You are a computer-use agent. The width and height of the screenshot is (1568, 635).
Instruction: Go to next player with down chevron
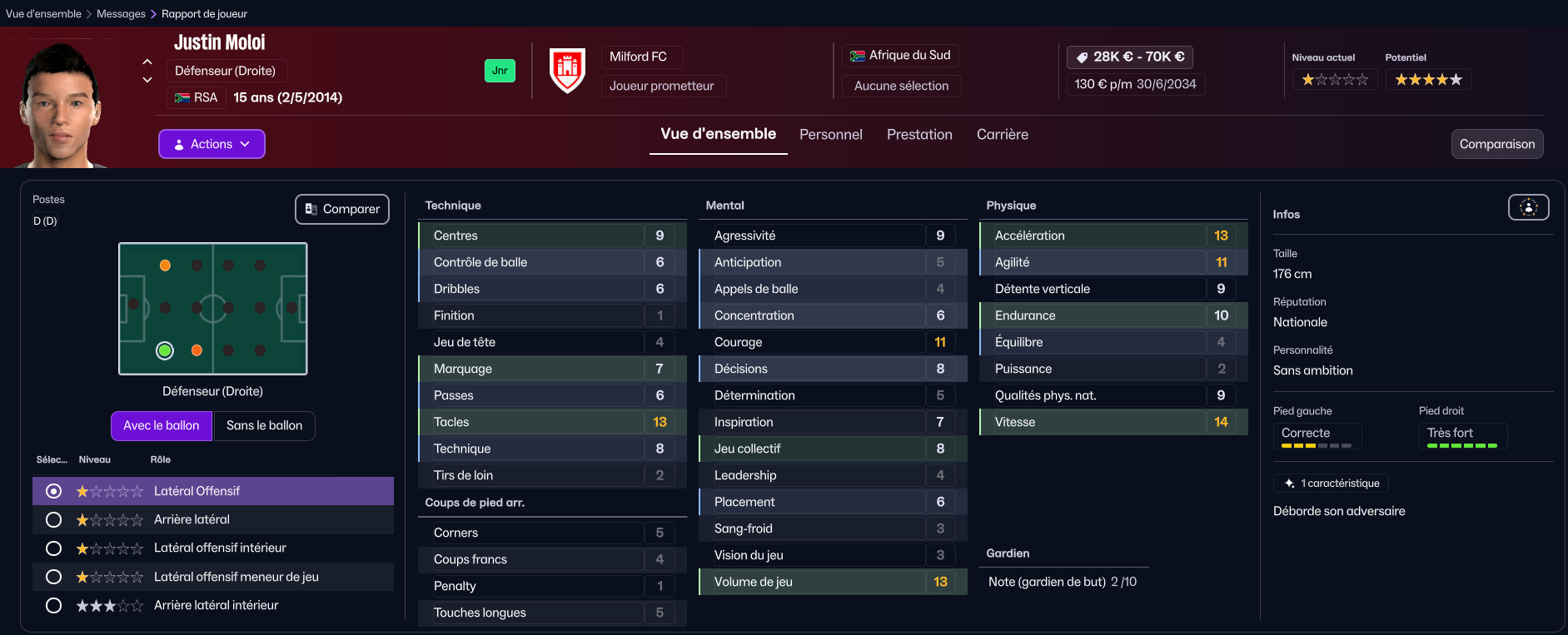pos(147,80)
